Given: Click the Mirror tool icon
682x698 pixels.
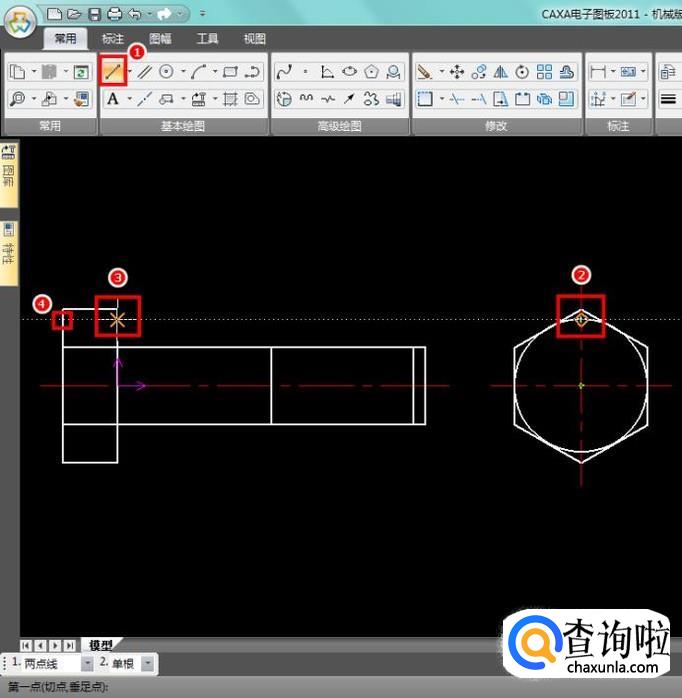Looking at the screenshot, I should tap(500, 72).
